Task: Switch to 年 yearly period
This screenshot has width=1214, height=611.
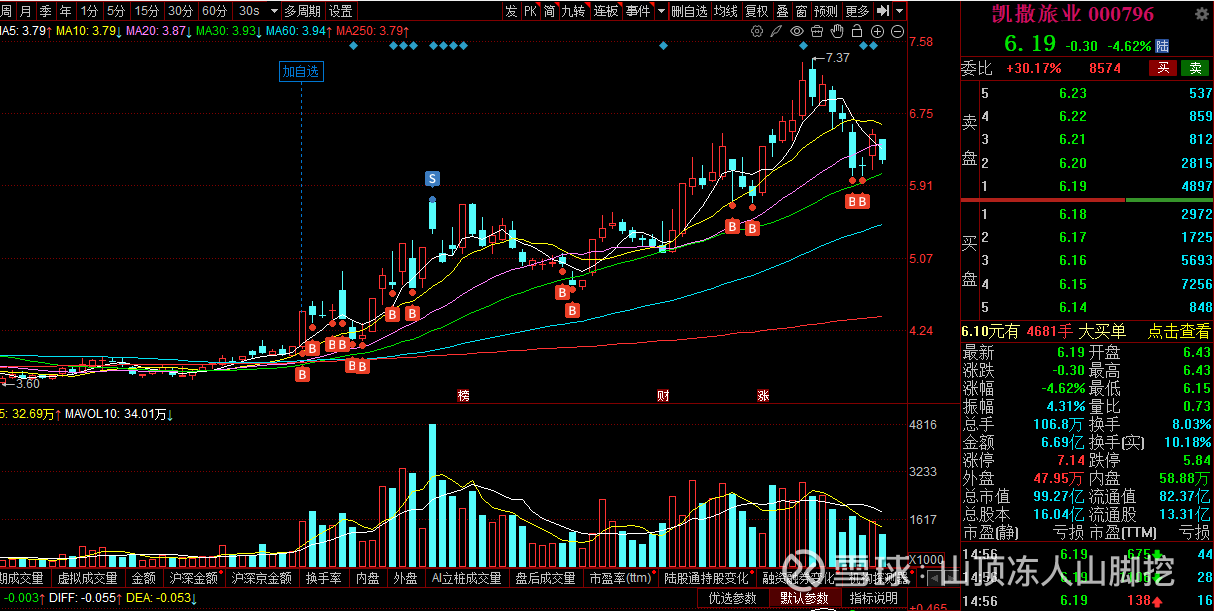Action: click(65, 11)
